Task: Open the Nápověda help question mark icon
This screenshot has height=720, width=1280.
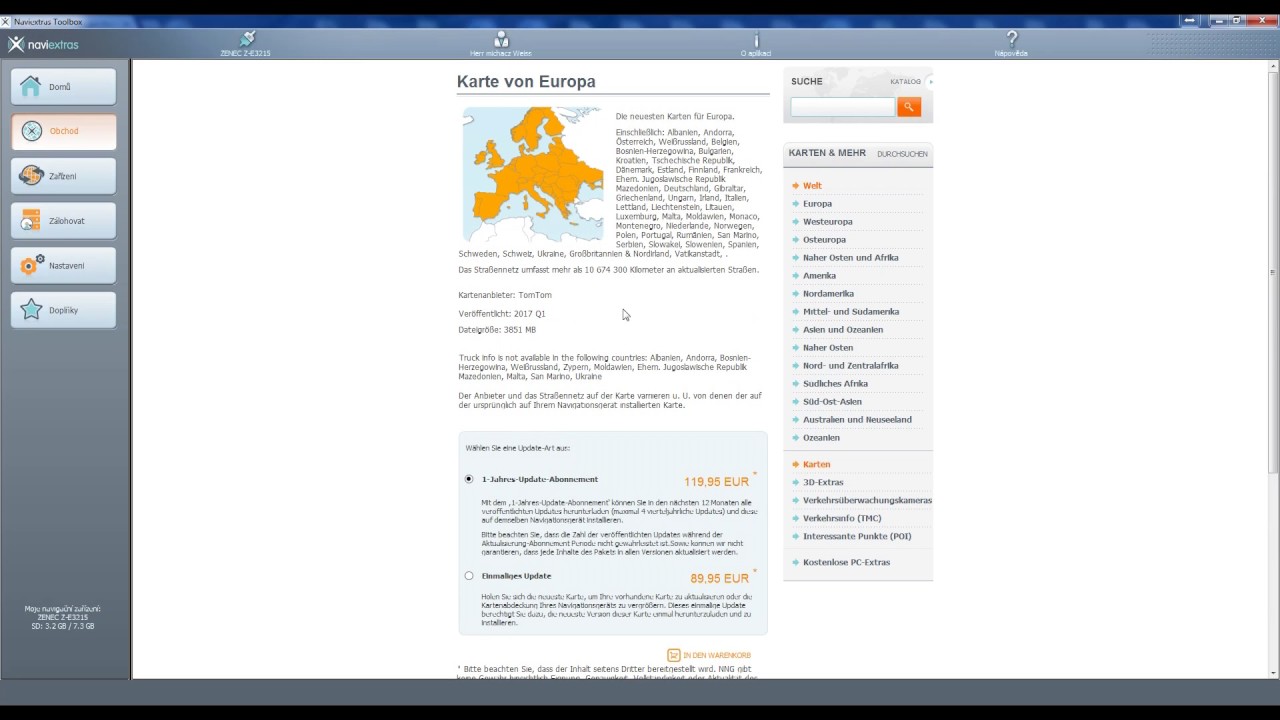Action: 1011,39
